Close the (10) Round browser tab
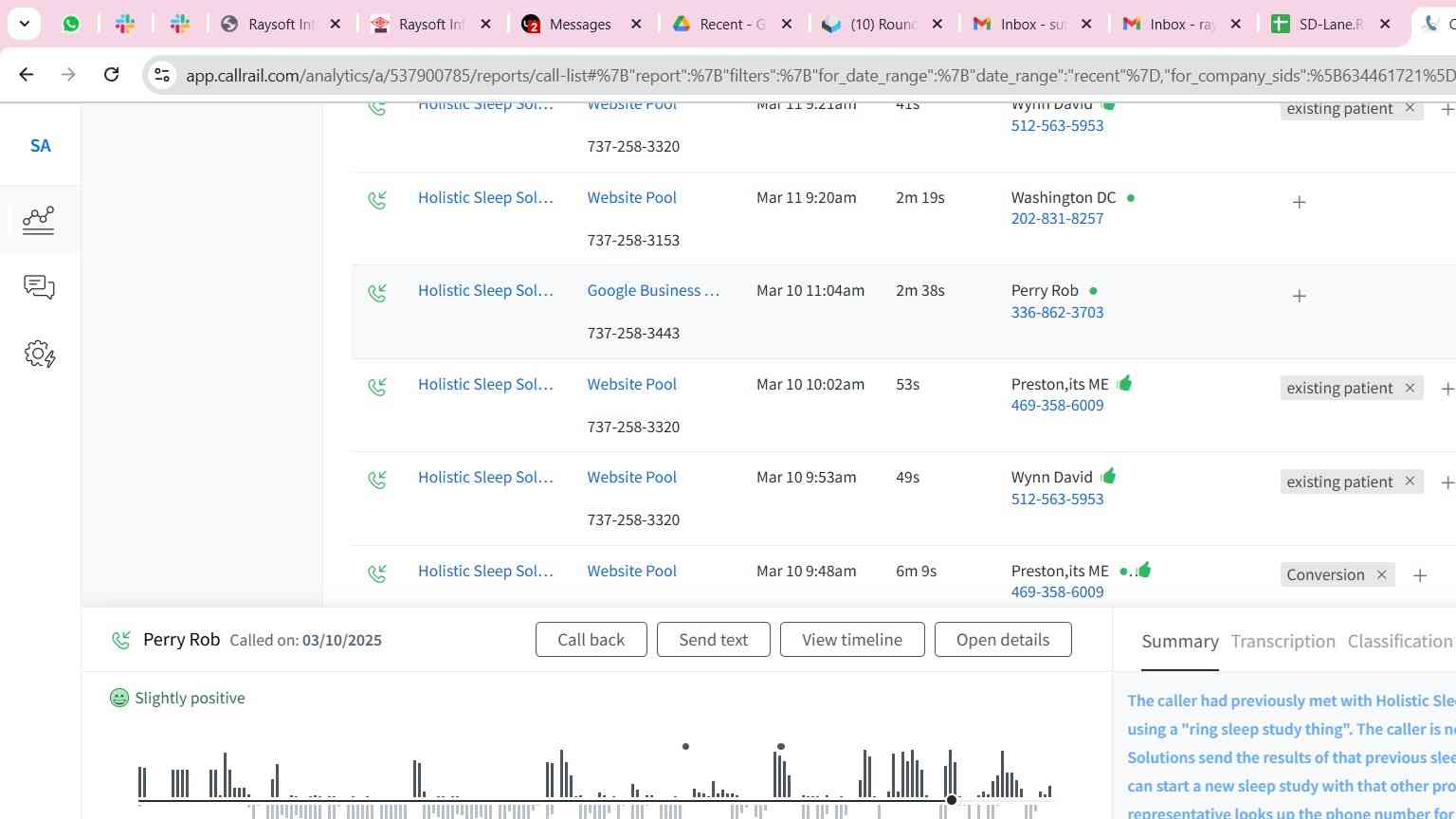1456x819 pixels. (x=937, y=24)
